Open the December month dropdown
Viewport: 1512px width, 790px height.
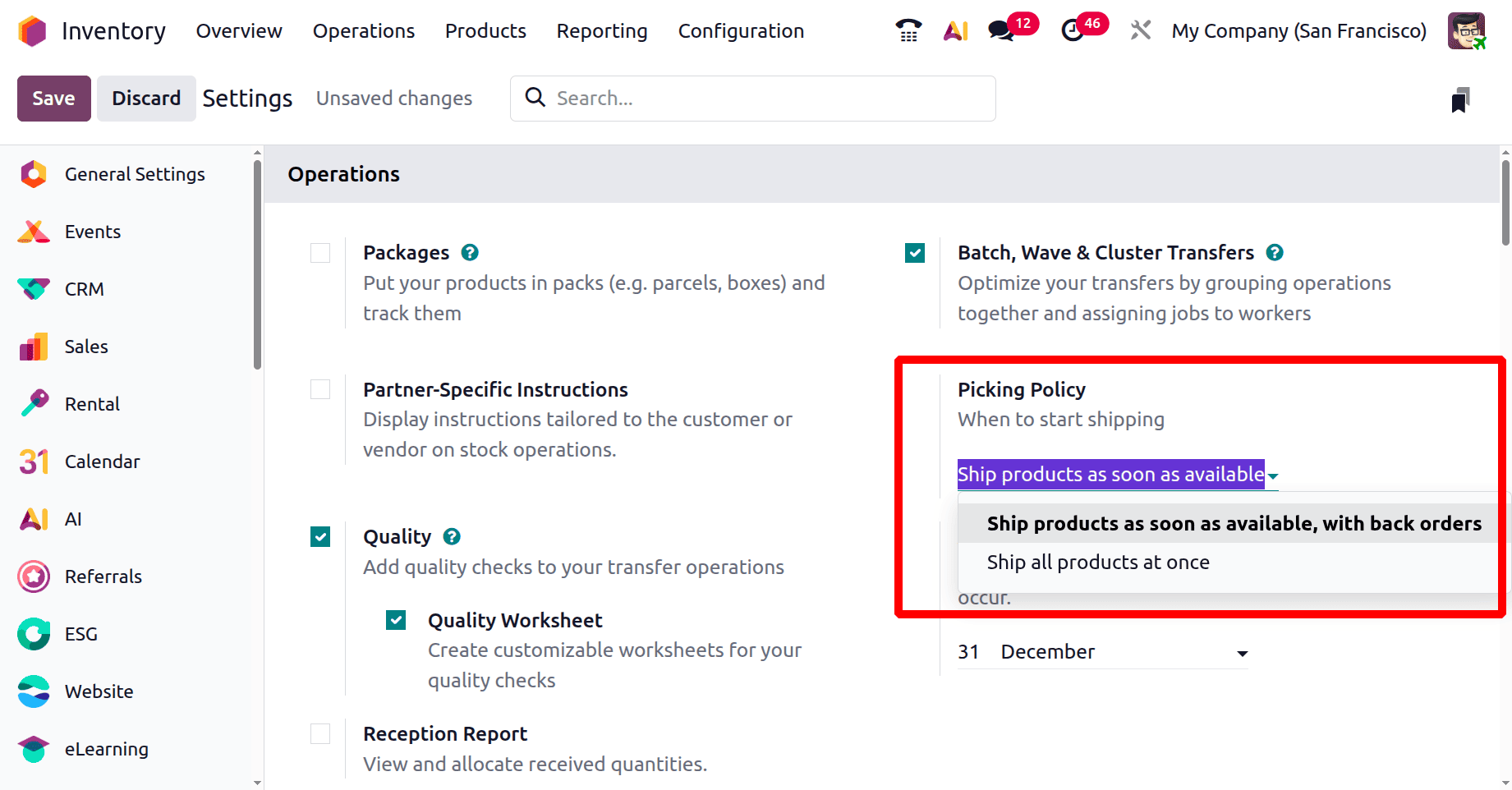click(1124, 652)
